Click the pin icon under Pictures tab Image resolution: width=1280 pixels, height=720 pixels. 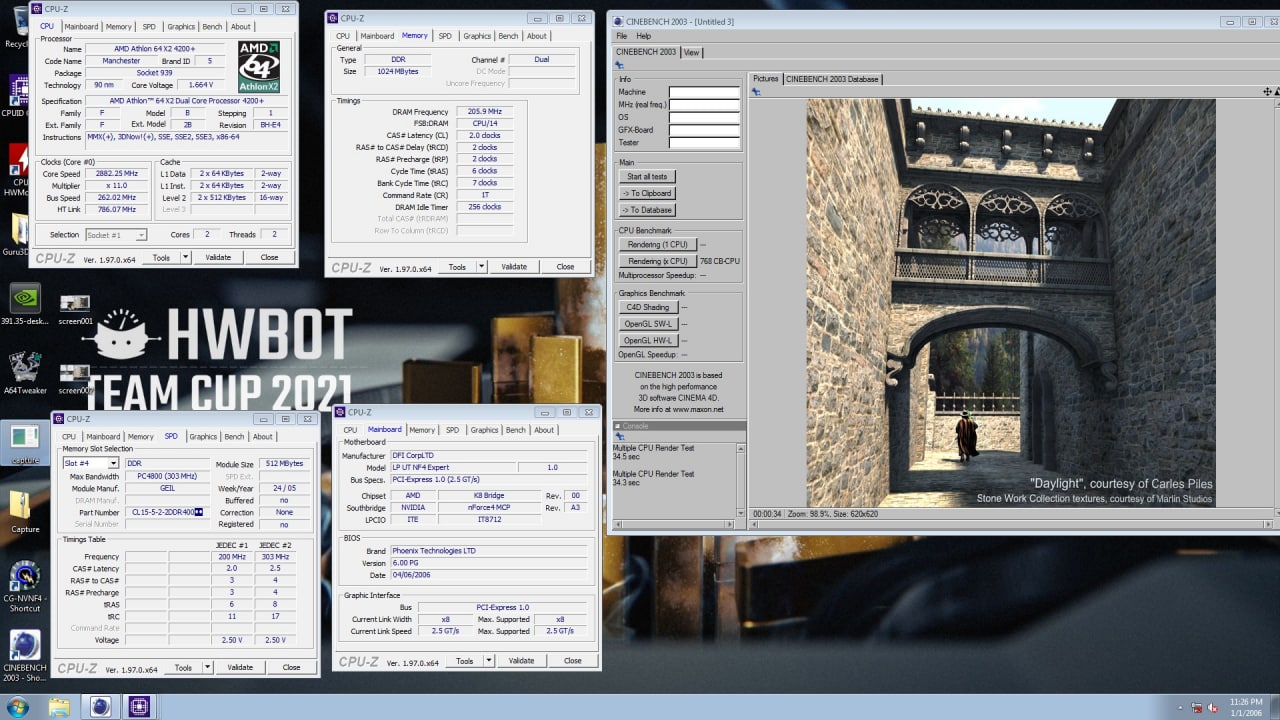click(756, 91)
